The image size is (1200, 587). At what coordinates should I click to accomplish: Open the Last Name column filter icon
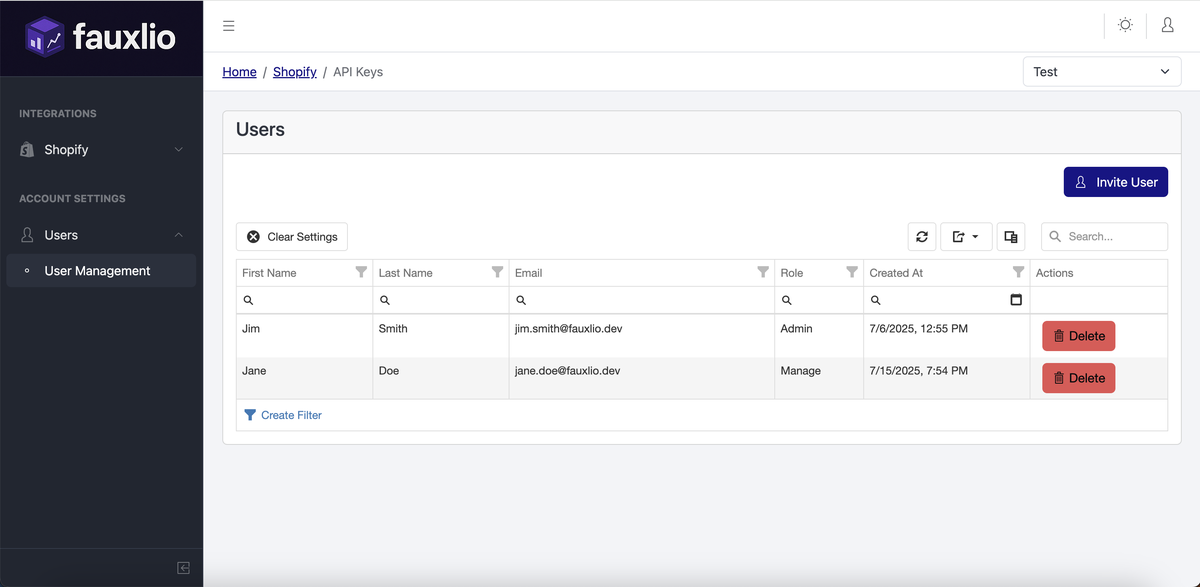tap(497, 272)
